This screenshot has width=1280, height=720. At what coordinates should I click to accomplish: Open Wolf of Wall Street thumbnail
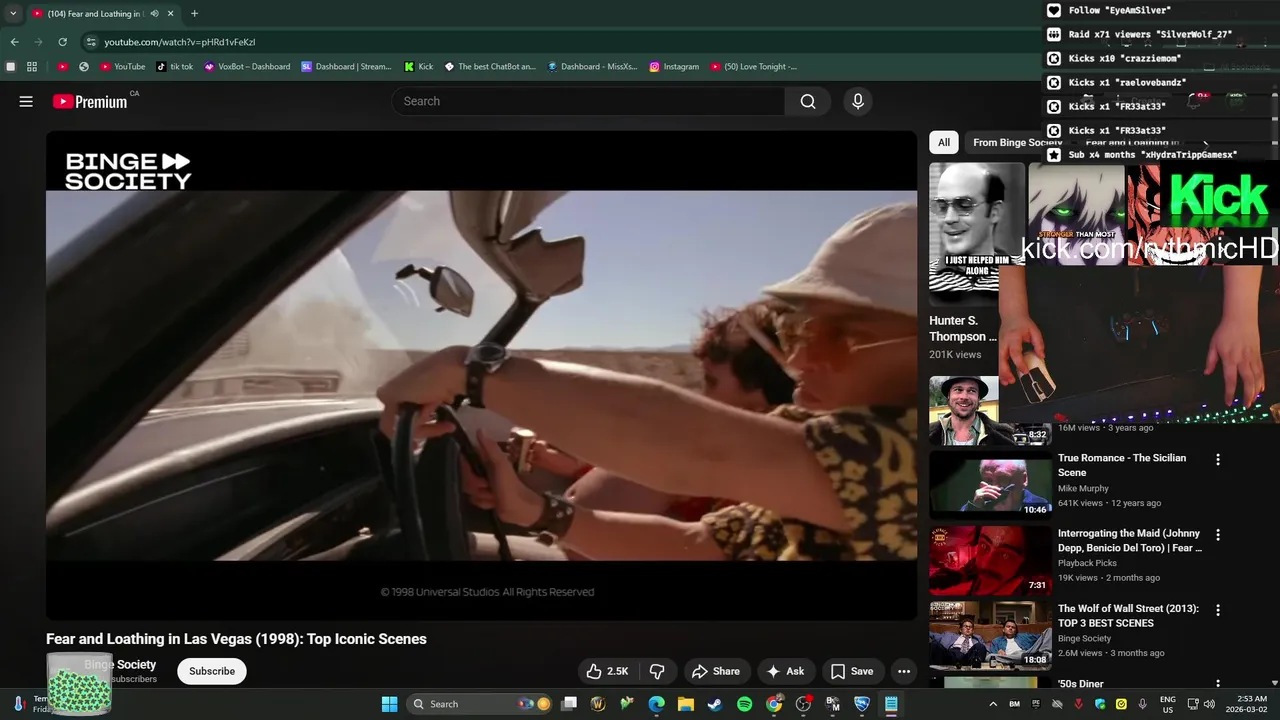point(990,636)
